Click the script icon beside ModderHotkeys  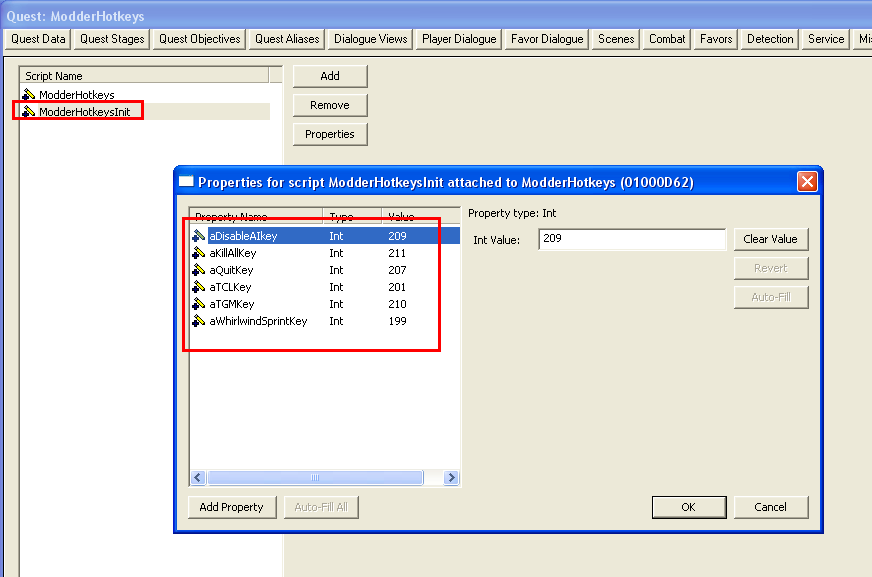point(28,94)
